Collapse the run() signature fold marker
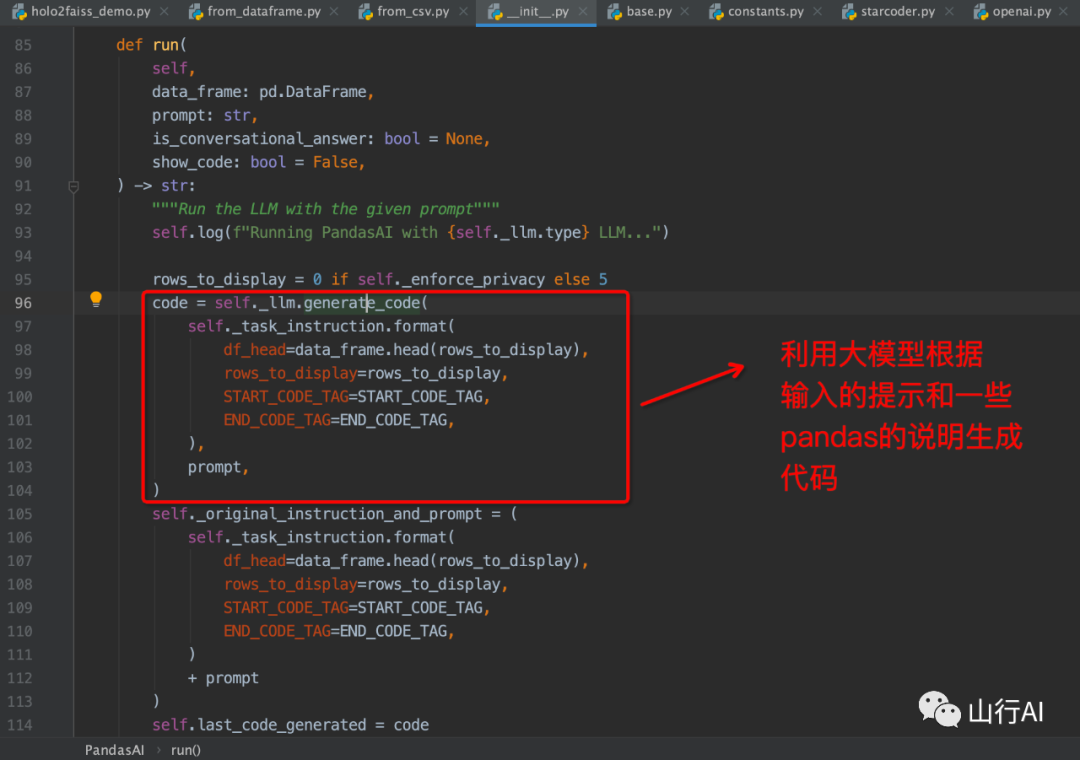This screenshot has height=760, width=1080. click(x=74, y=186)
